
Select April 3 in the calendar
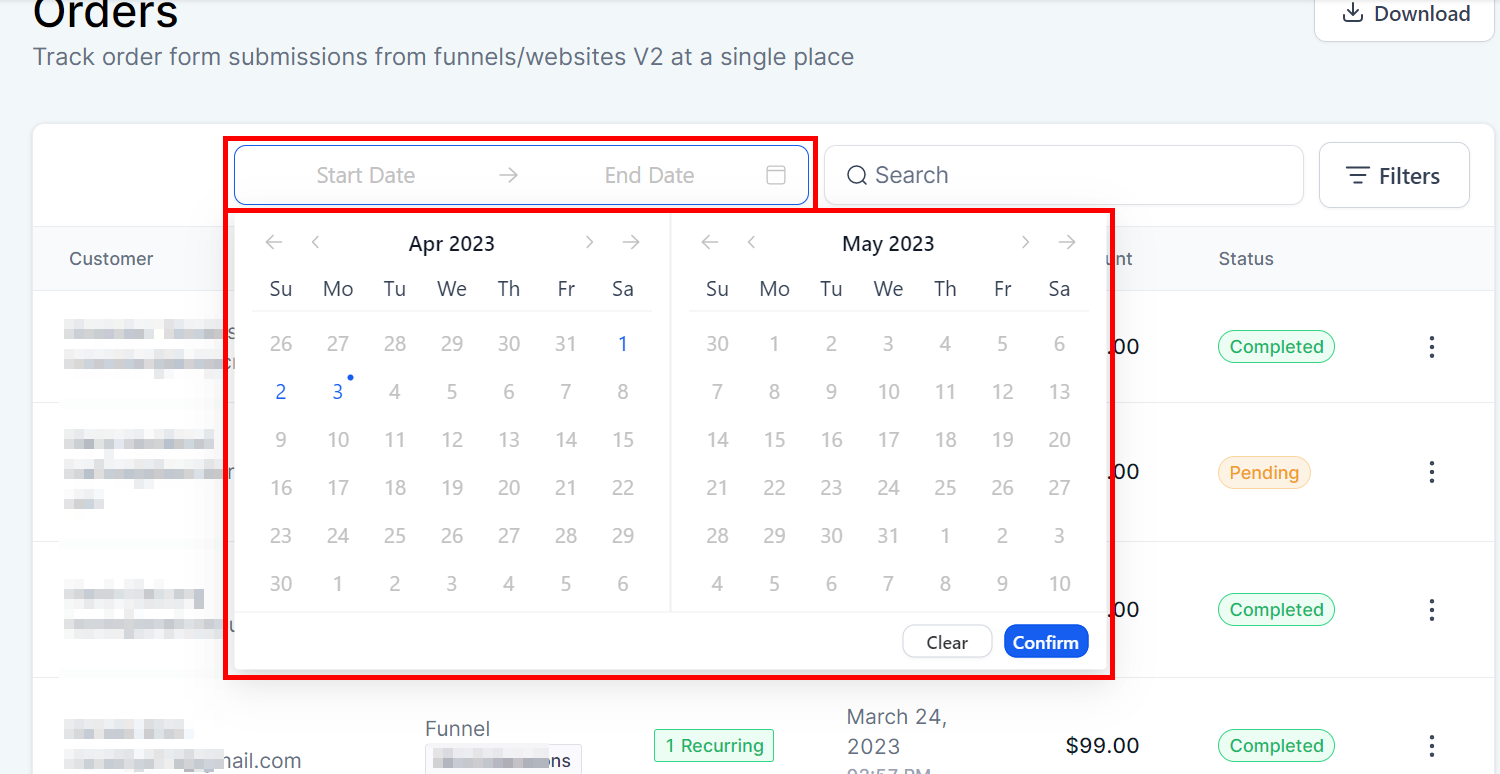tap(338, 392)
